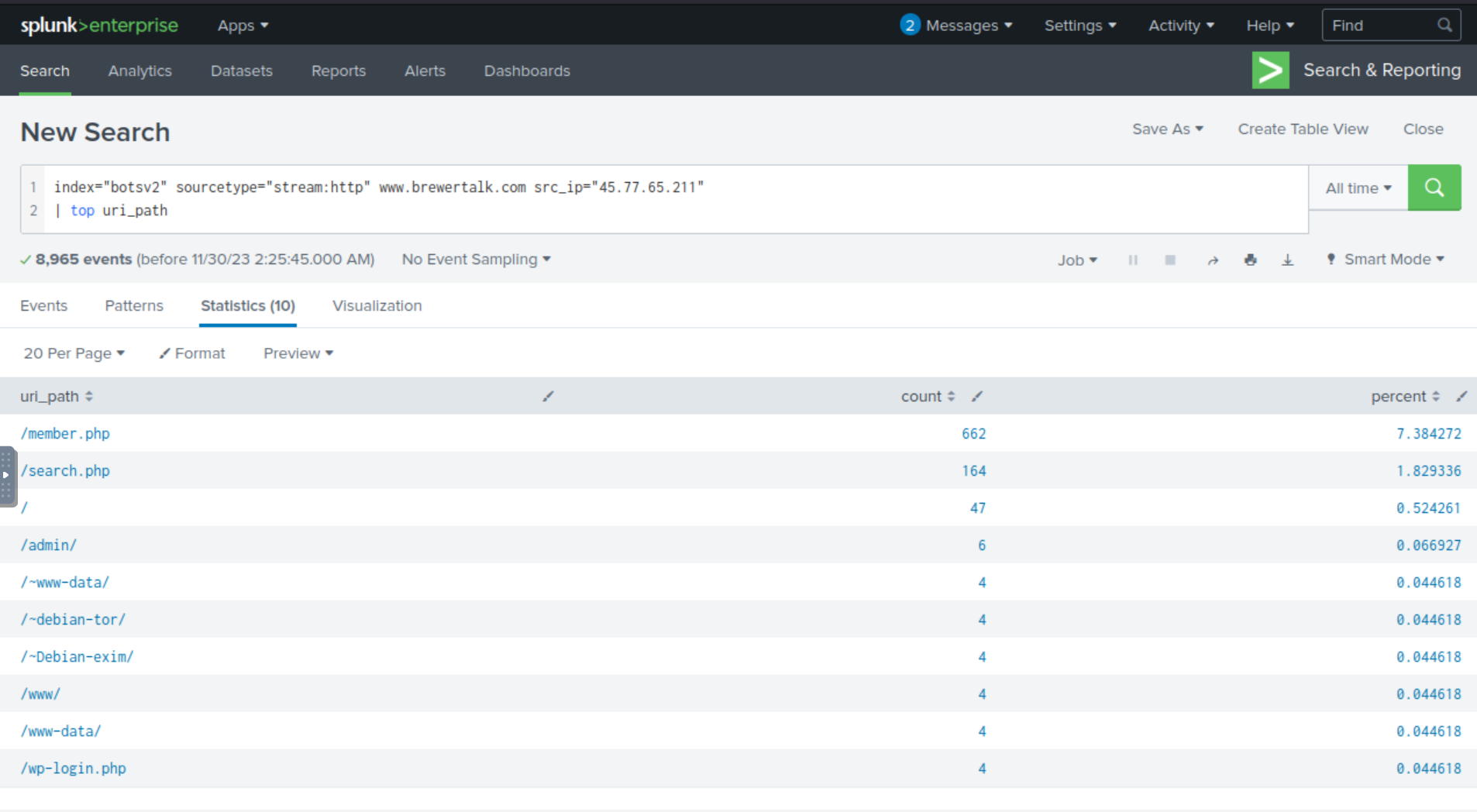The height and width of the screenshot is (812, 1477).
Task: Click the /search.php path
Action: pos(65,471)
